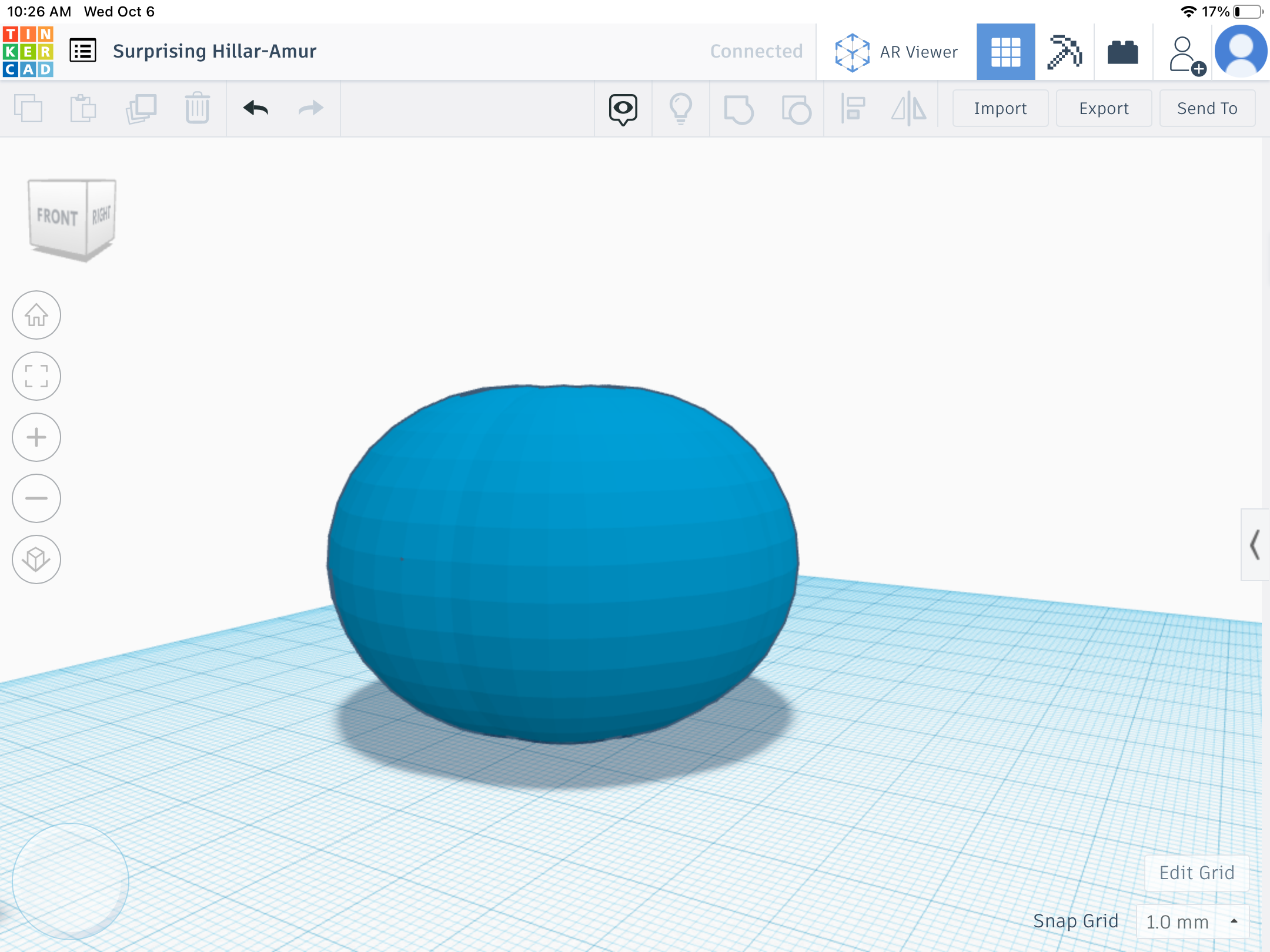Open the designs list icon
Screen dimensions: 1270x952
[83, 51]
